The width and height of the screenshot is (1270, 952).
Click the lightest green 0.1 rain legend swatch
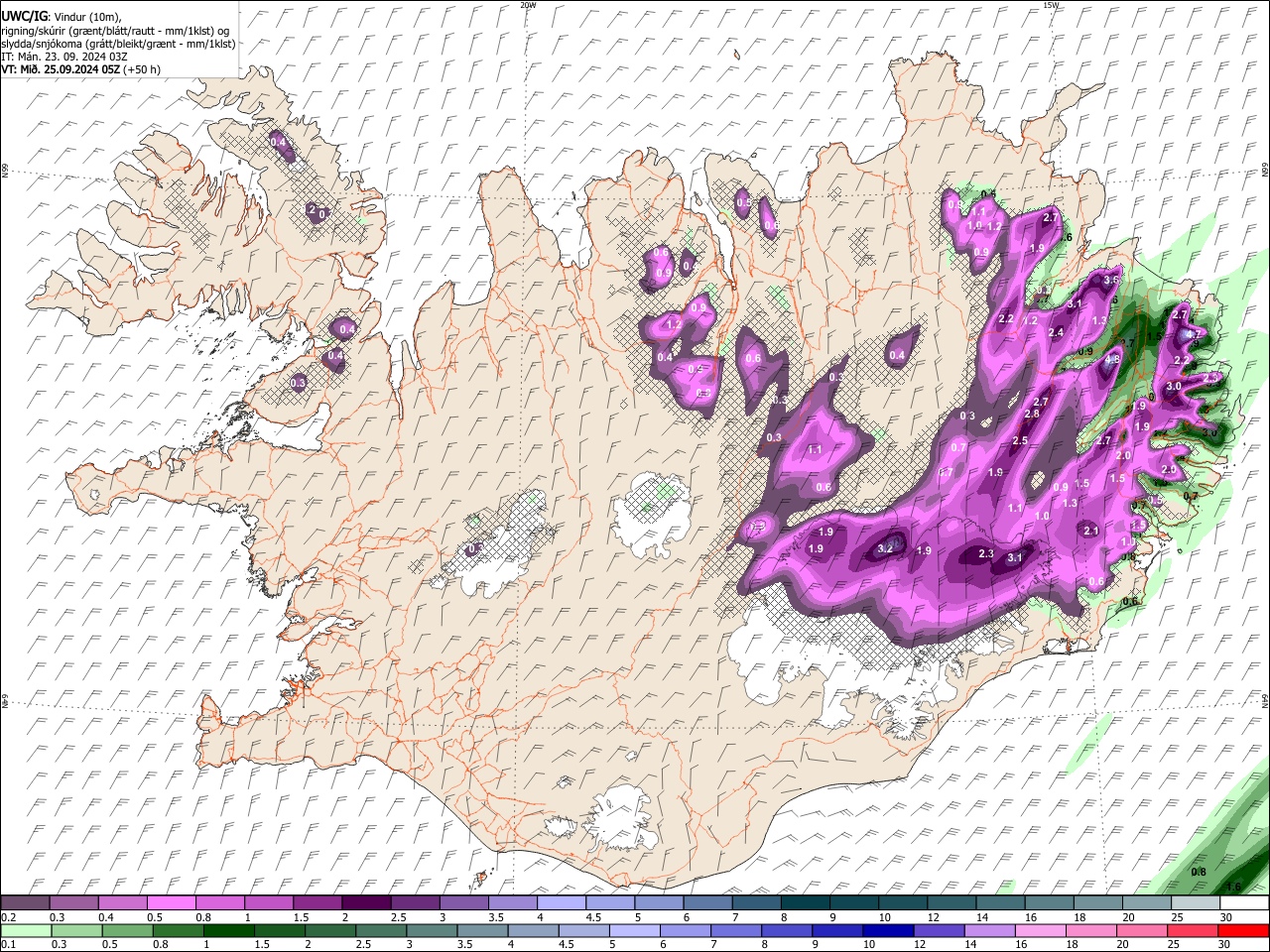(x=25, y=931)
